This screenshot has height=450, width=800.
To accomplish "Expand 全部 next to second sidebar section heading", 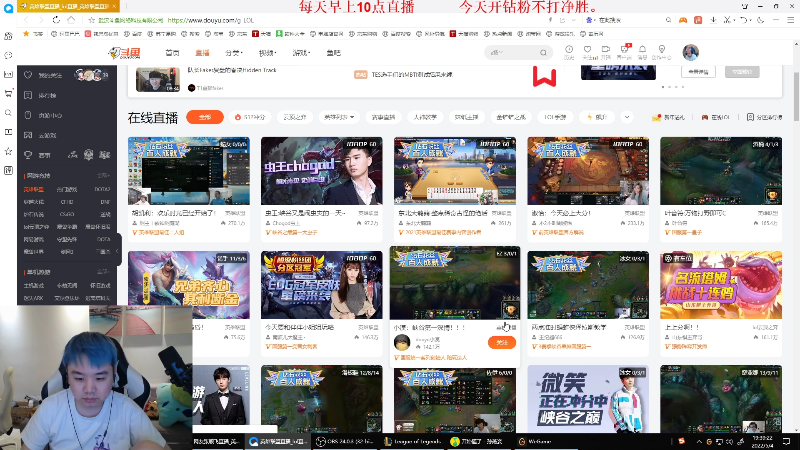I will [x=104, y=272].
